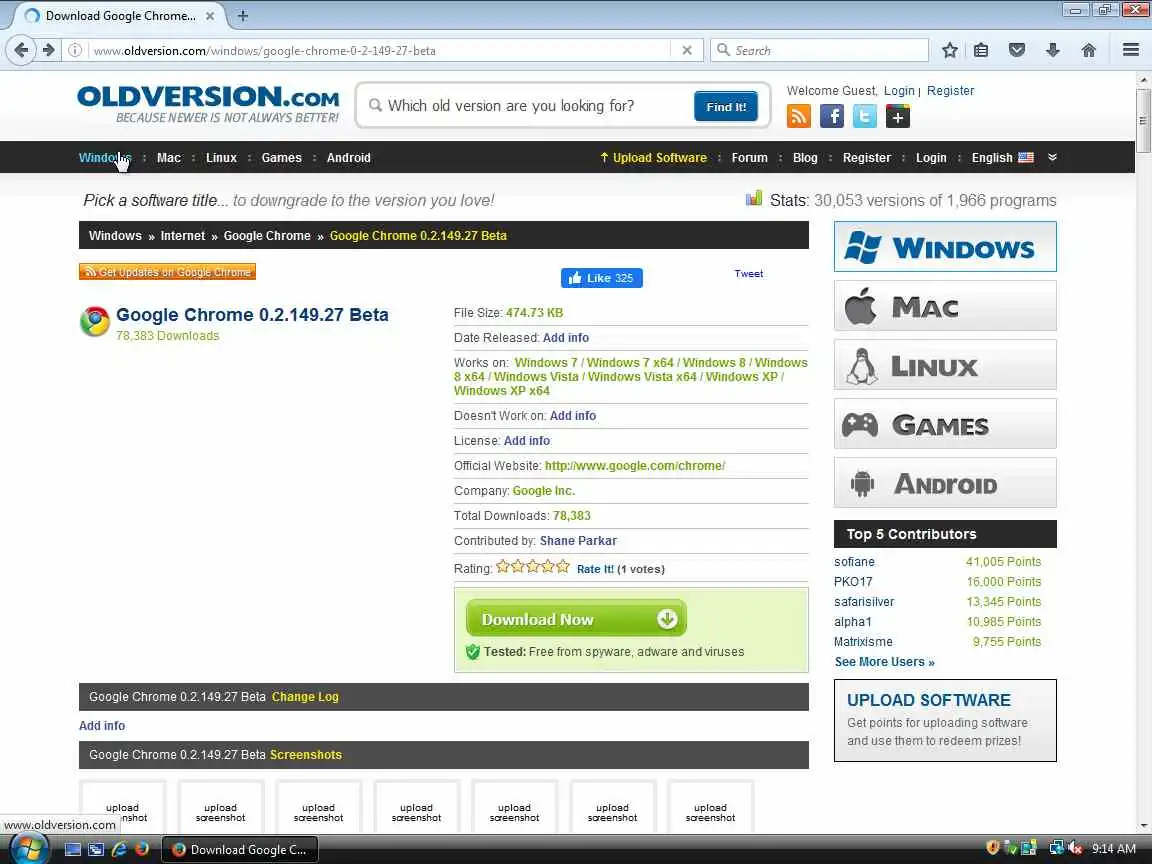Click the volume muted tray icon
Image resolution: width=1152 pixels, height=864 pixels.
coord(1076,849)
